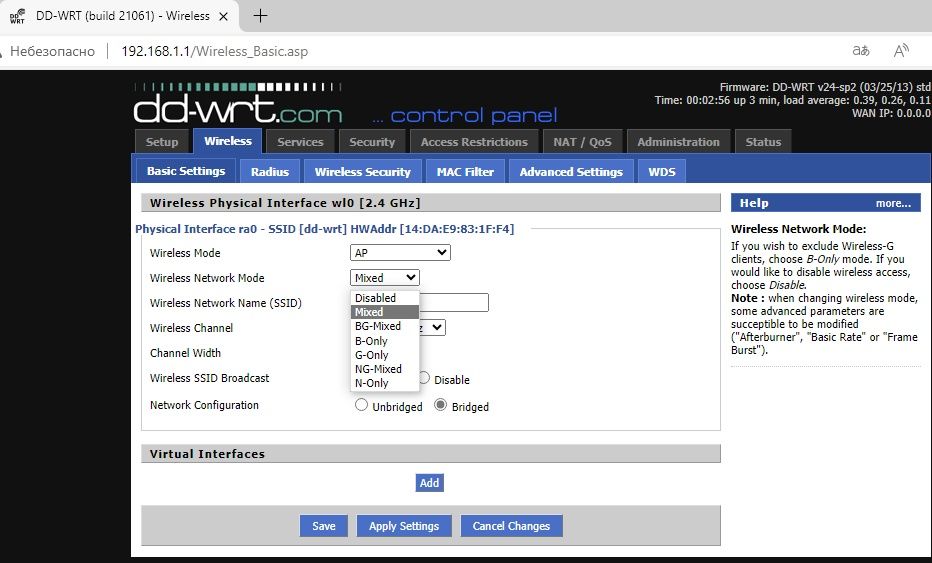This screenshot has height=563, width=932.
Task: Open the Status tab
Action: [763, 141]
